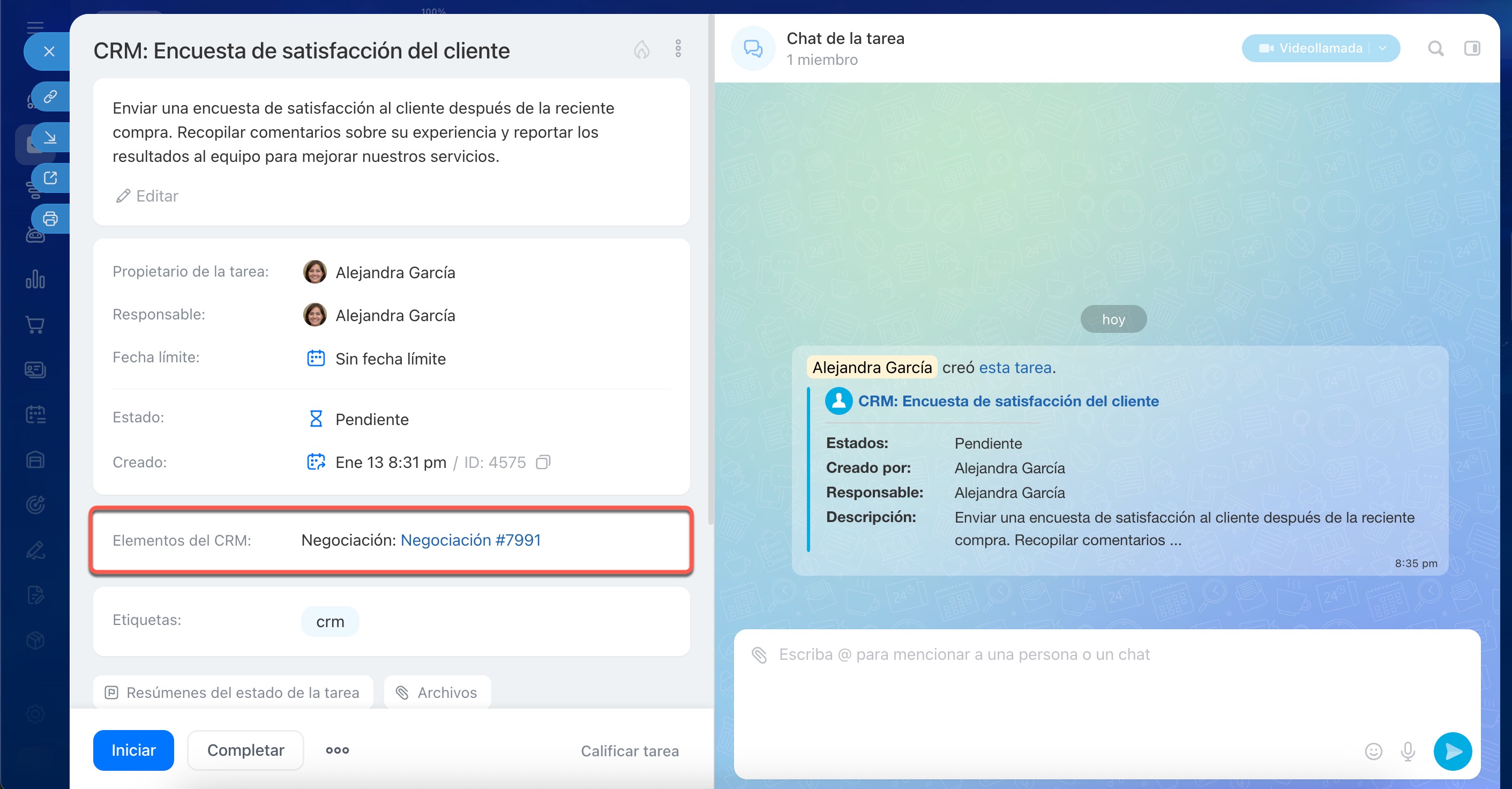Open Negociación #7991 link

tap(470, 540)
